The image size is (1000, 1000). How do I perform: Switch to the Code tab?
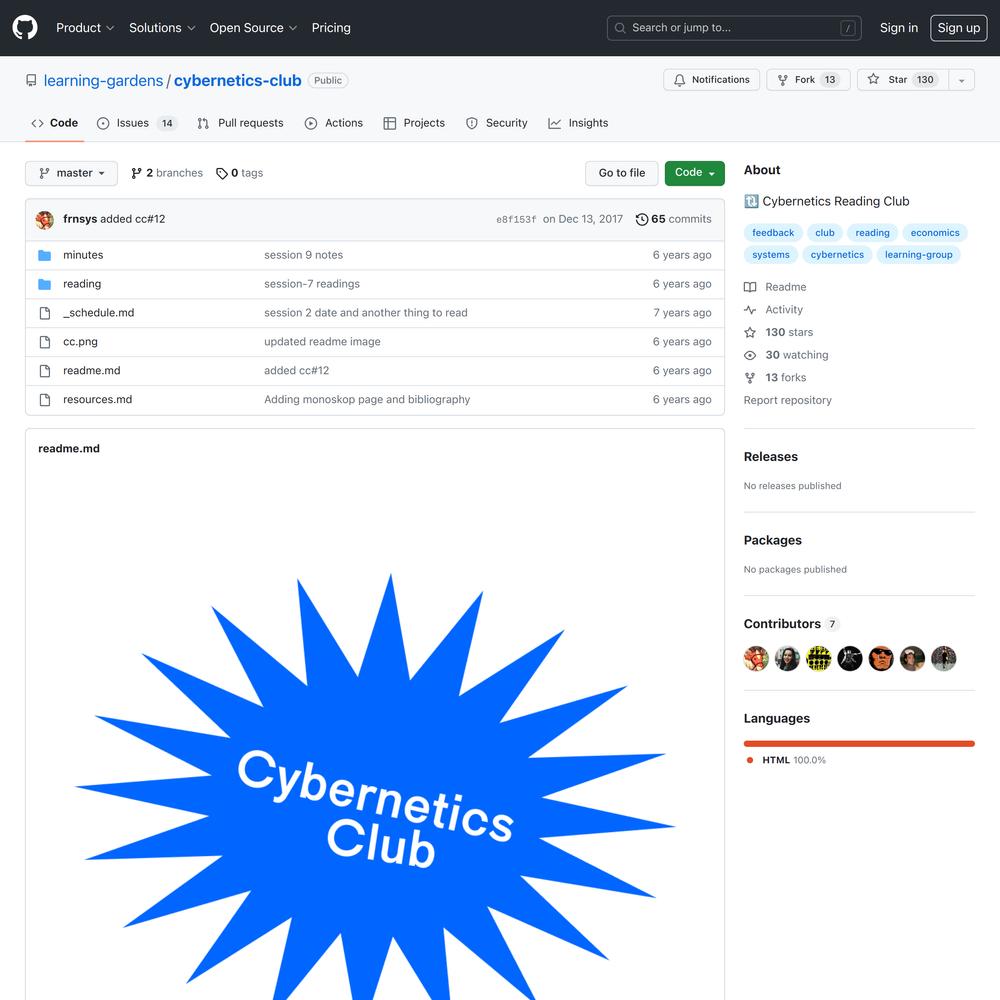click(55, 123)
